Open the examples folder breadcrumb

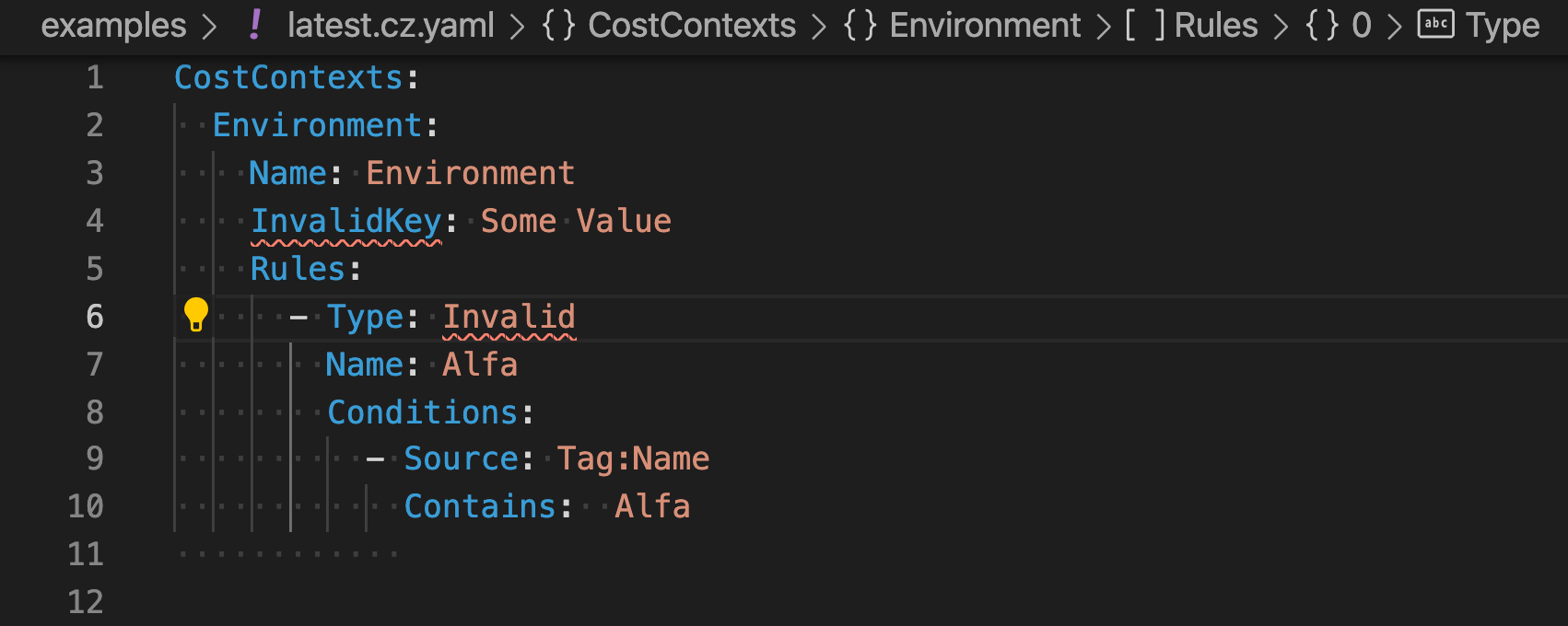coord(113,25)
